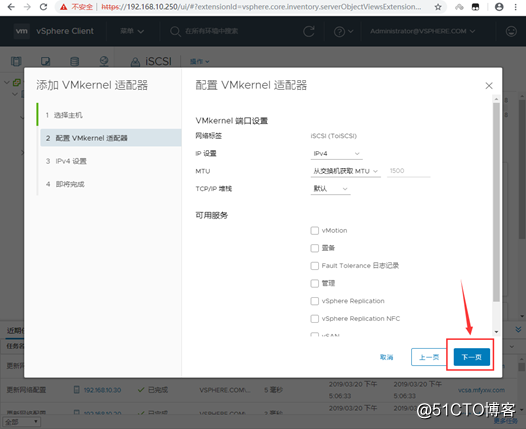Open the TCP/IP 堆栈 默认 dropdown
The image size is (526, 429).
(x=330, y=189)
